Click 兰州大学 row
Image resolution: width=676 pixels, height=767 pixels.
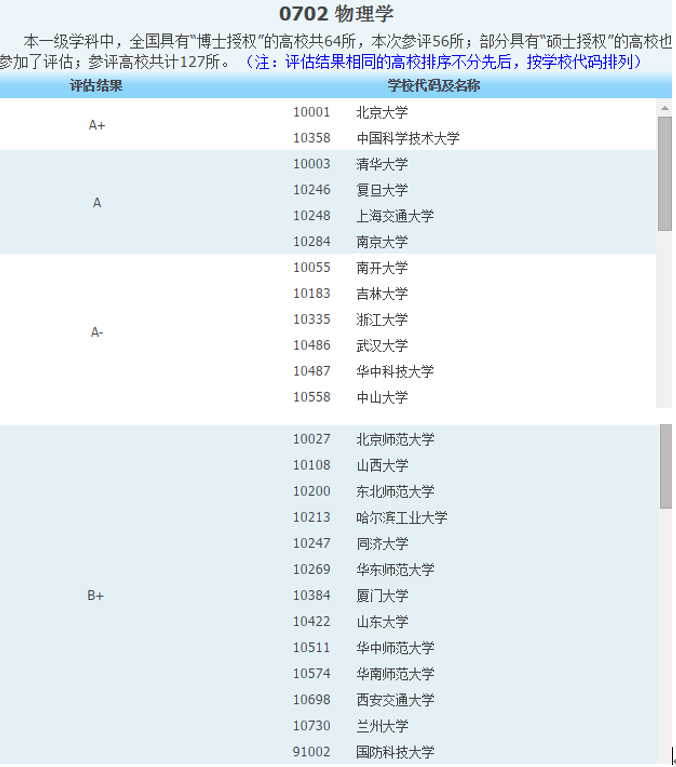(382, 726)
